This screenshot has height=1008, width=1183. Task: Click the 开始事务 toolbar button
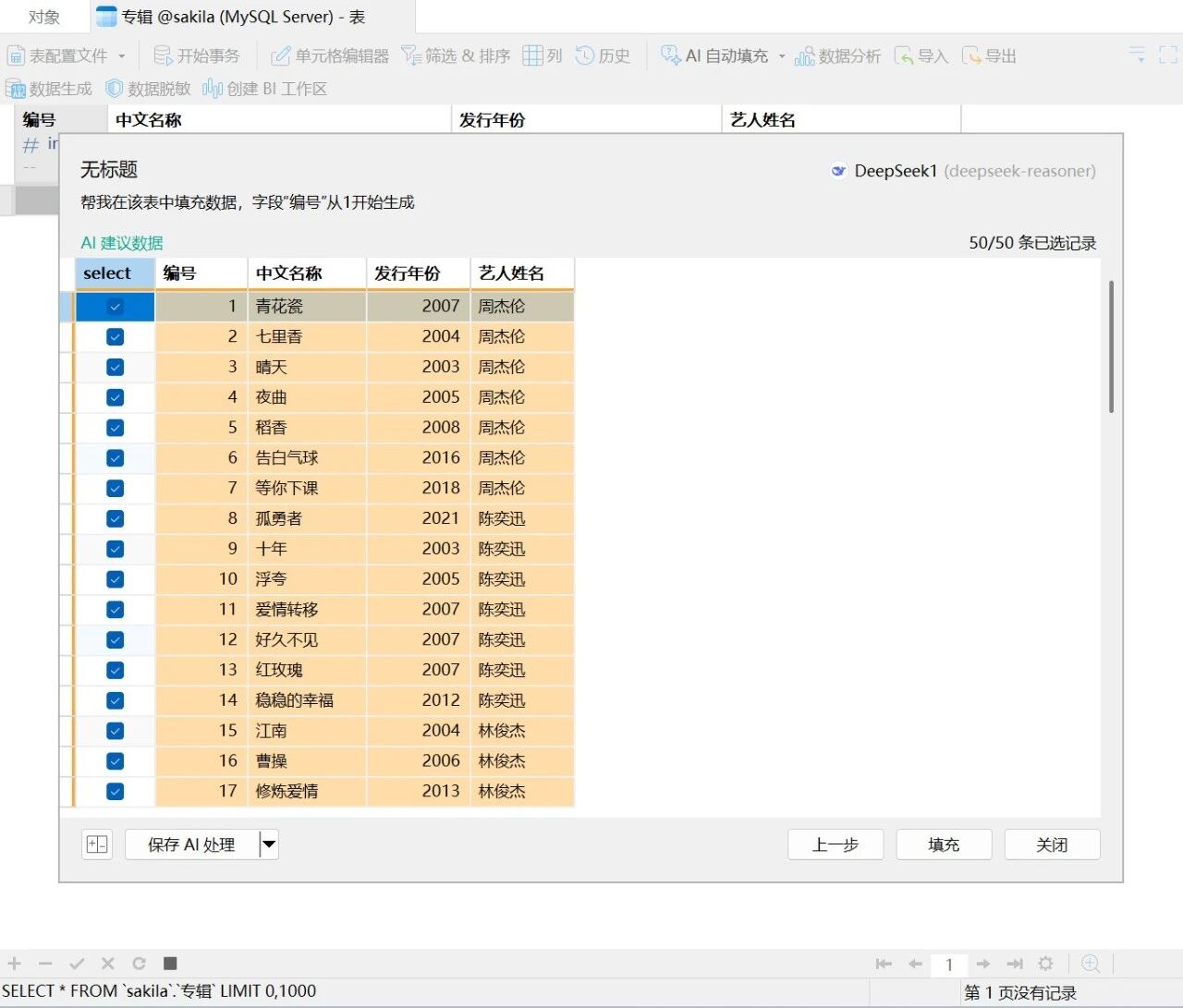196,56
